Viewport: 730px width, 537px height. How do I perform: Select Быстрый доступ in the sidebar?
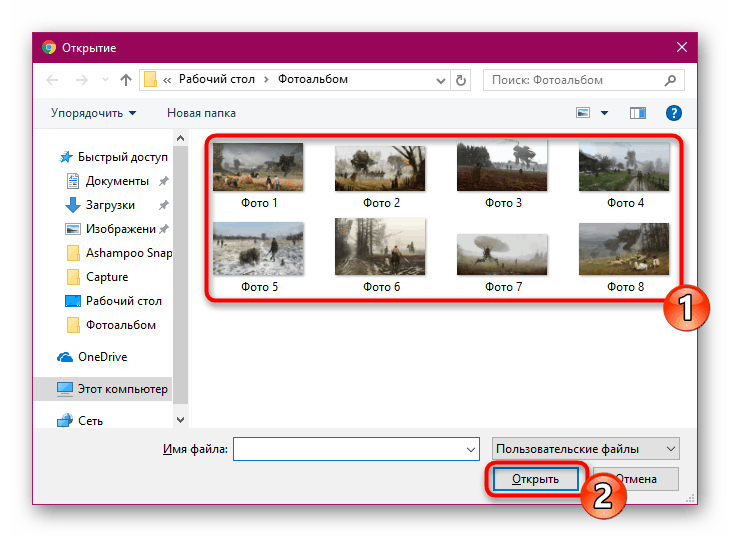(113, 157)
